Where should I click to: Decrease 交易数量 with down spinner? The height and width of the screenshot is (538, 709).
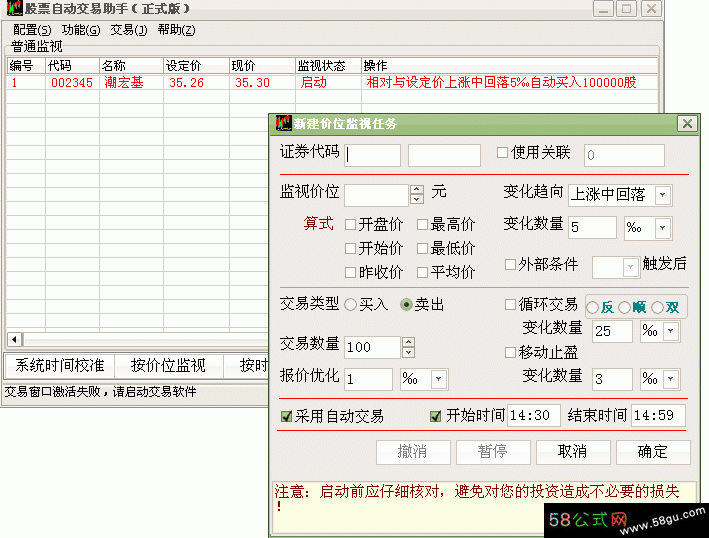tap(408, 352)
